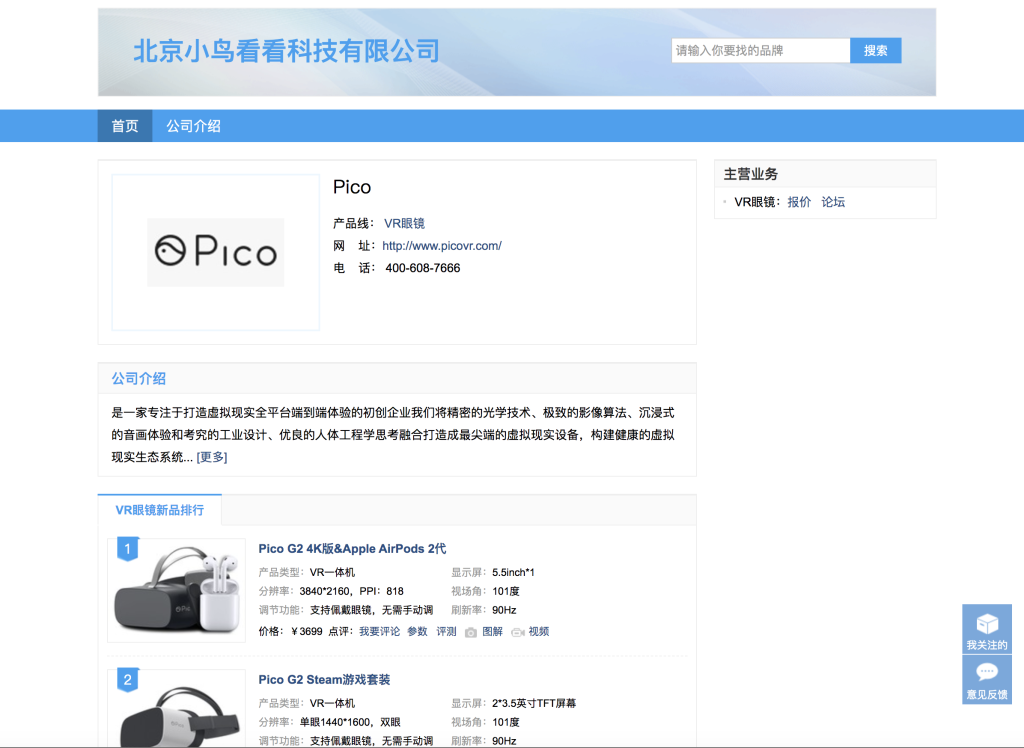Click Pico G2 4K with AirPods thumbnail

click(176, 591)
